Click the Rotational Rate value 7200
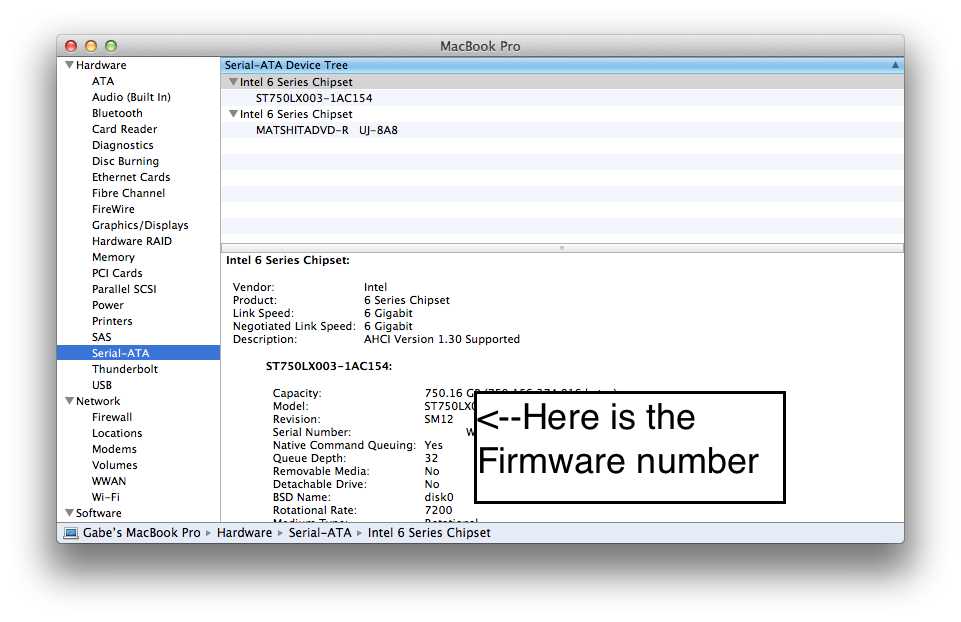Screen dimensions: 961x622 pyautogui.click(x=438, y=510)
